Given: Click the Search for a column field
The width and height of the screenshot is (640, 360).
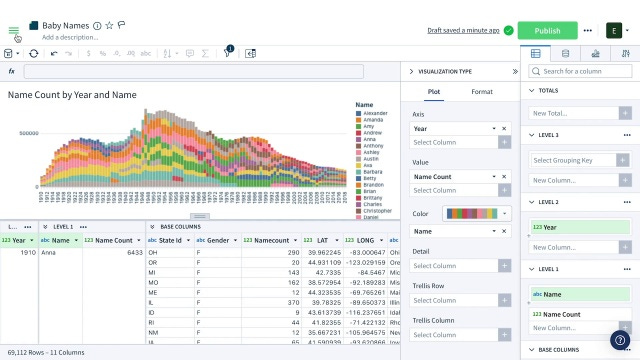Looking at the screenshot, I should click(x=580, y=71).
